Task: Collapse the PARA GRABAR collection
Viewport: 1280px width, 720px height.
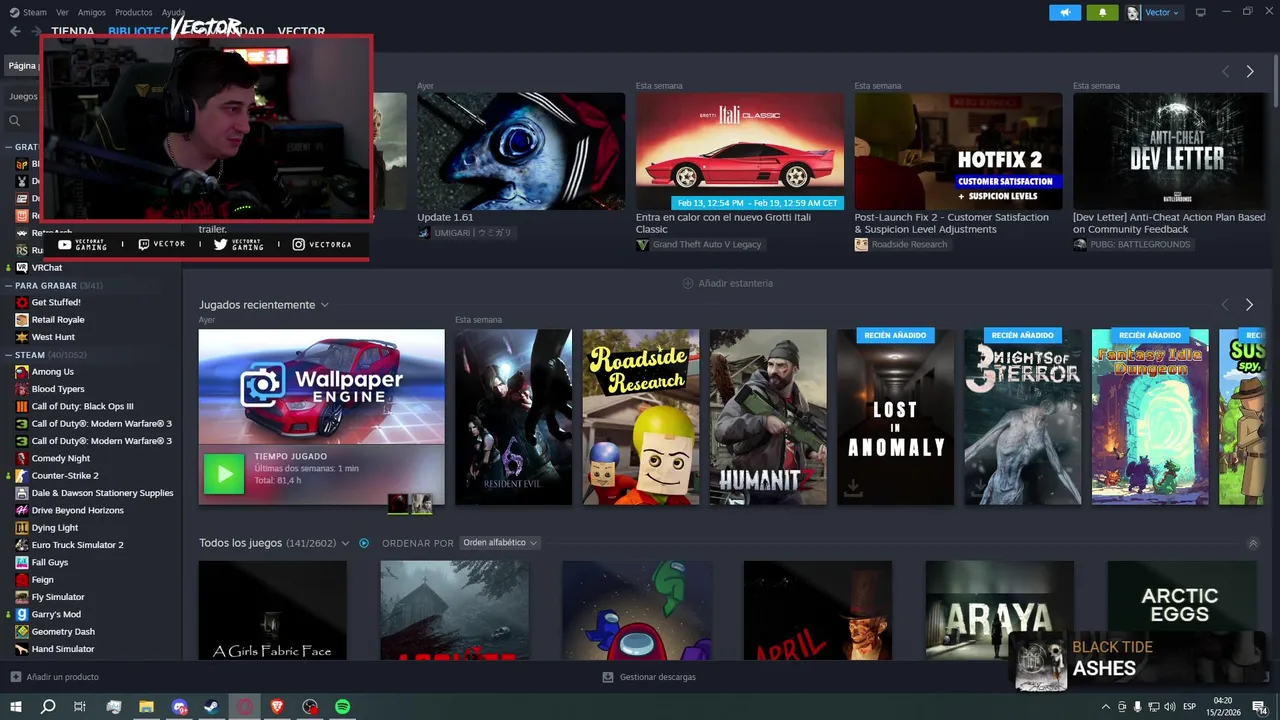Action: (8, 285)
